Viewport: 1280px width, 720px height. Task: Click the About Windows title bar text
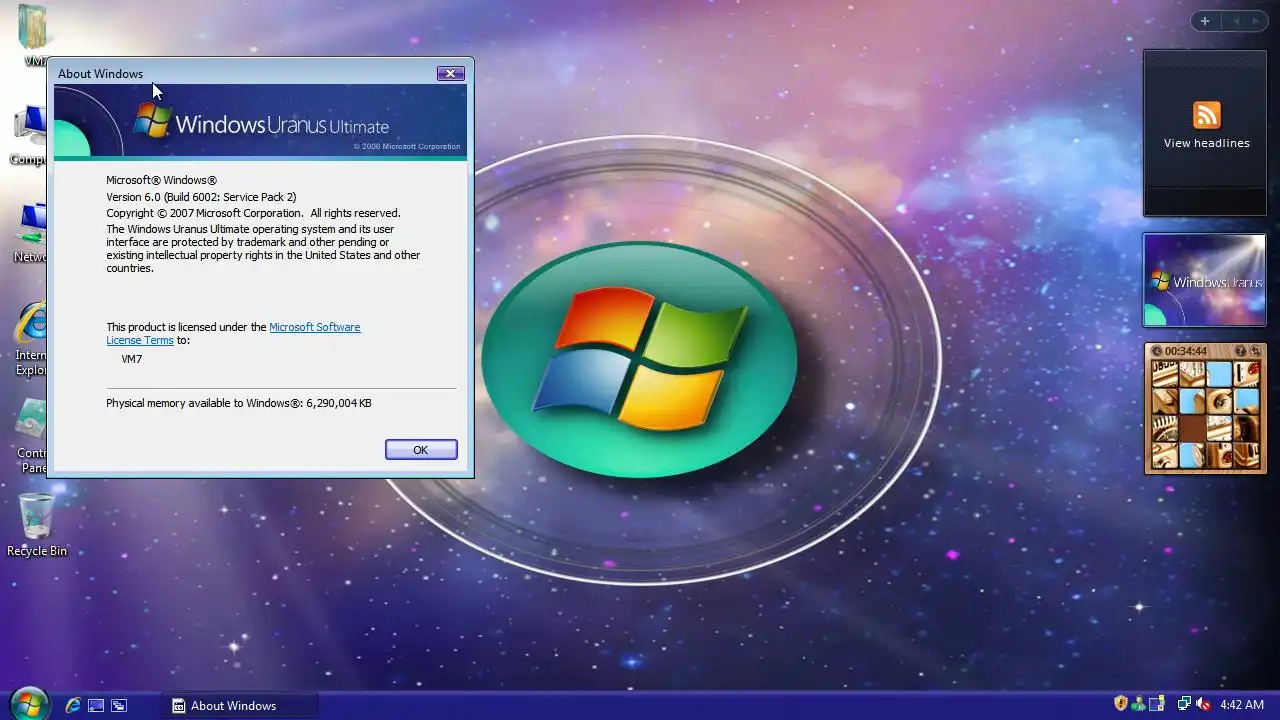[100, 74]
